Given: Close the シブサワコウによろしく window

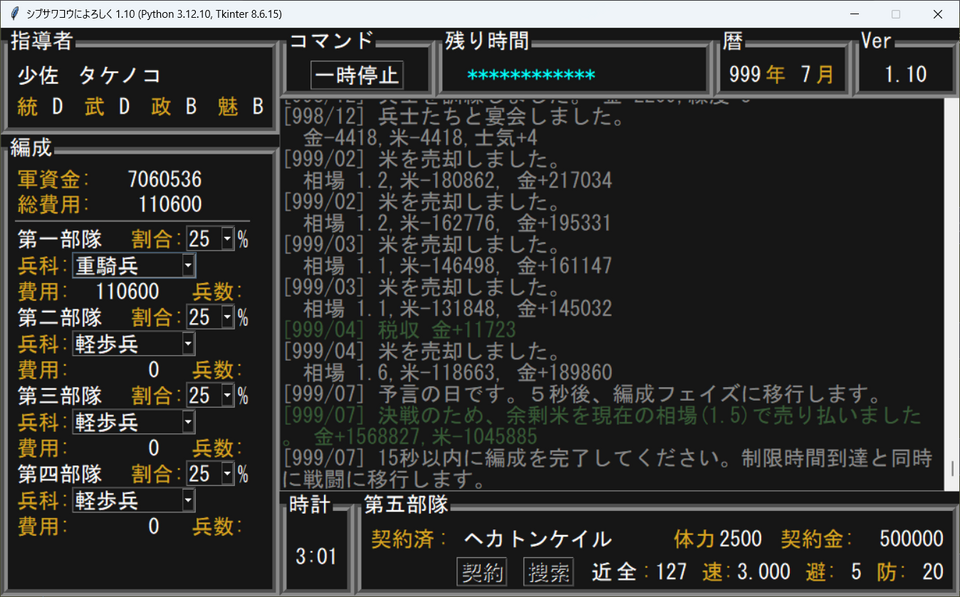Looking at the screenshot, I should [937, 14].
